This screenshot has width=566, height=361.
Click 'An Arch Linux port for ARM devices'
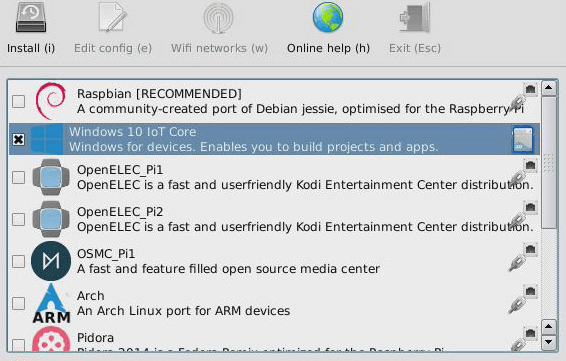[x=183, y=311]
